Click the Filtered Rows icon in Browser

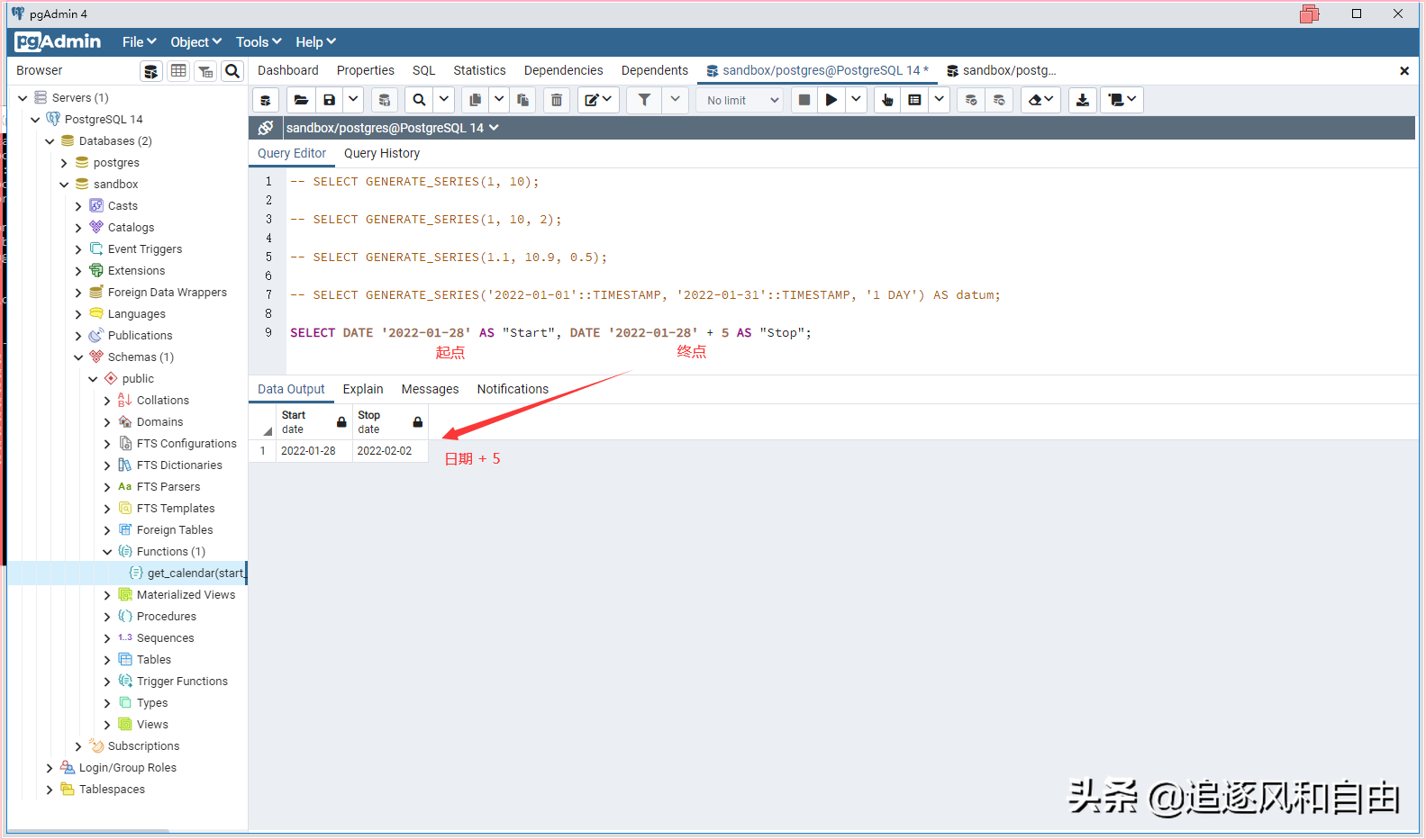[x=205, y=71]
